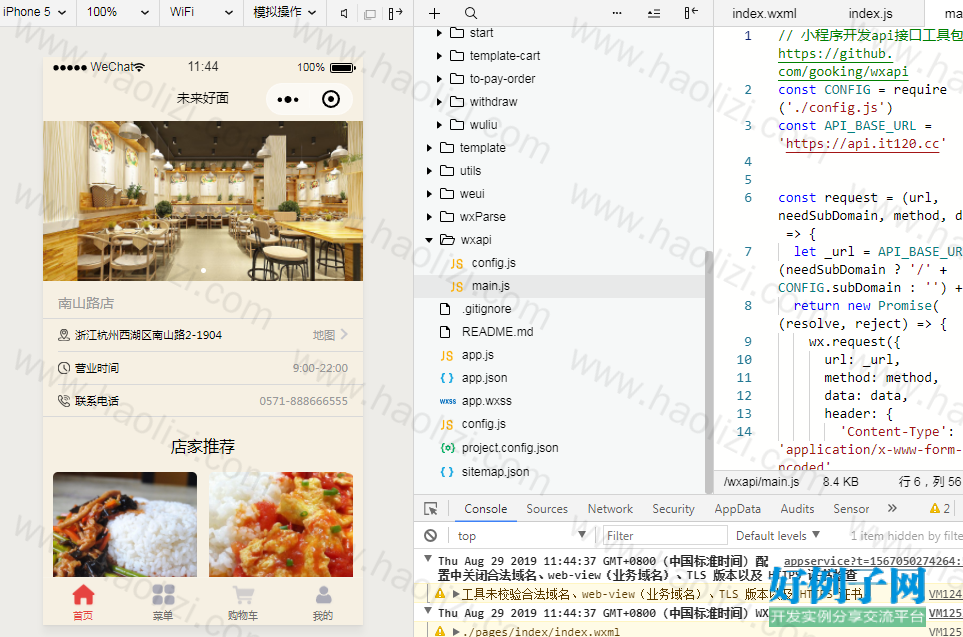963x637 pixels.
Task: Switch to index.js editor tab
Action: point(870,14)
